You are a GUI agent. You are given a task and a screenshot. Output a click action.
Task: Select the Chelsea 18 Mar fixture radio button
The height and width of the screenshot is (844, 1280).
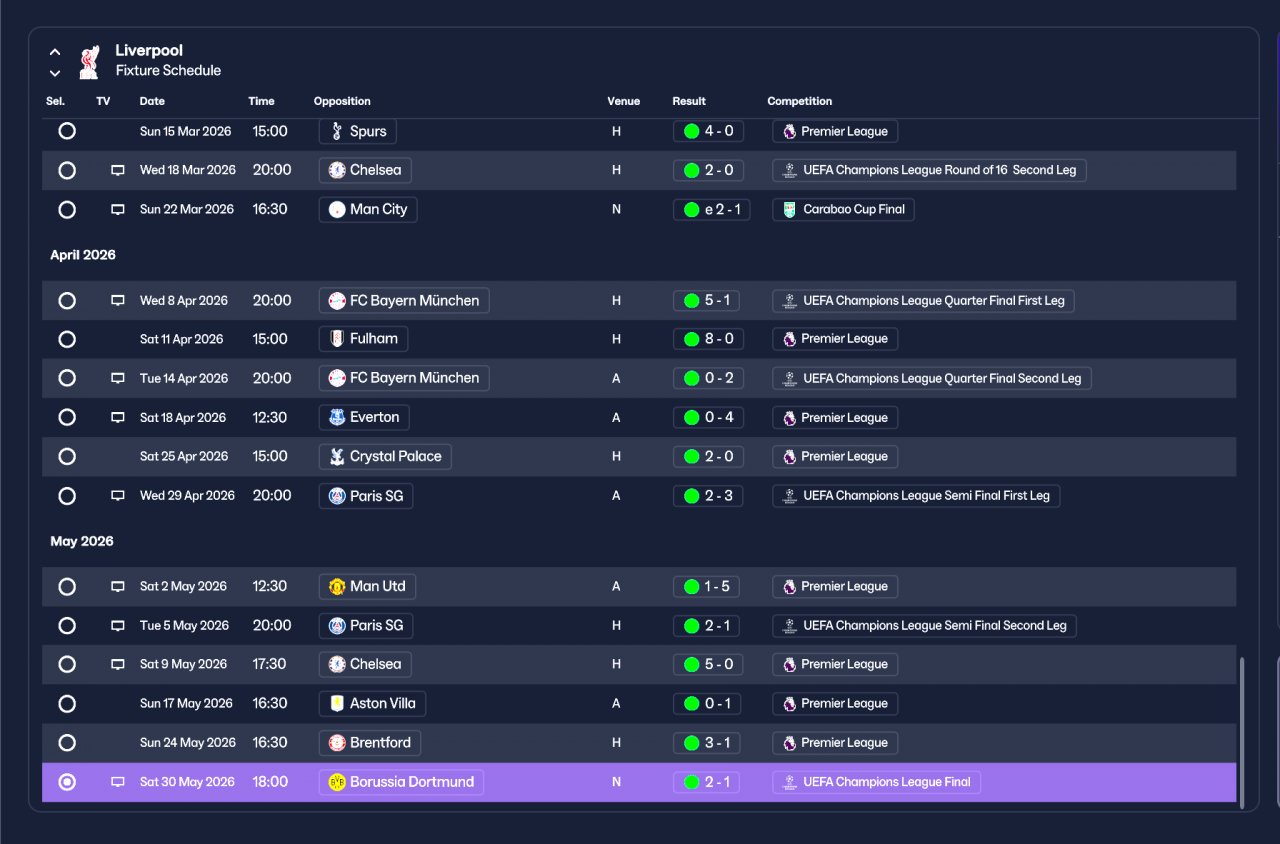coord(67,170)
